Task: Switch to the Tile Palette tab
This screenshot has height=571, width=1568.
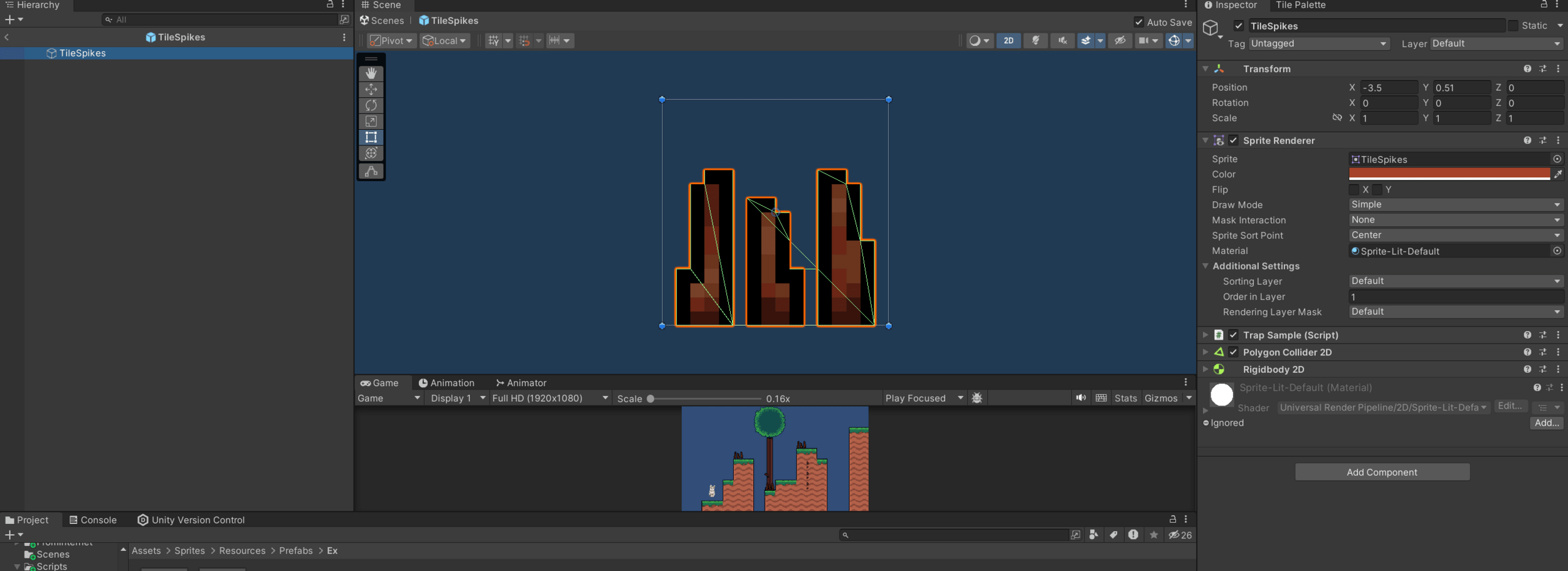Action: pos(1300,5)
